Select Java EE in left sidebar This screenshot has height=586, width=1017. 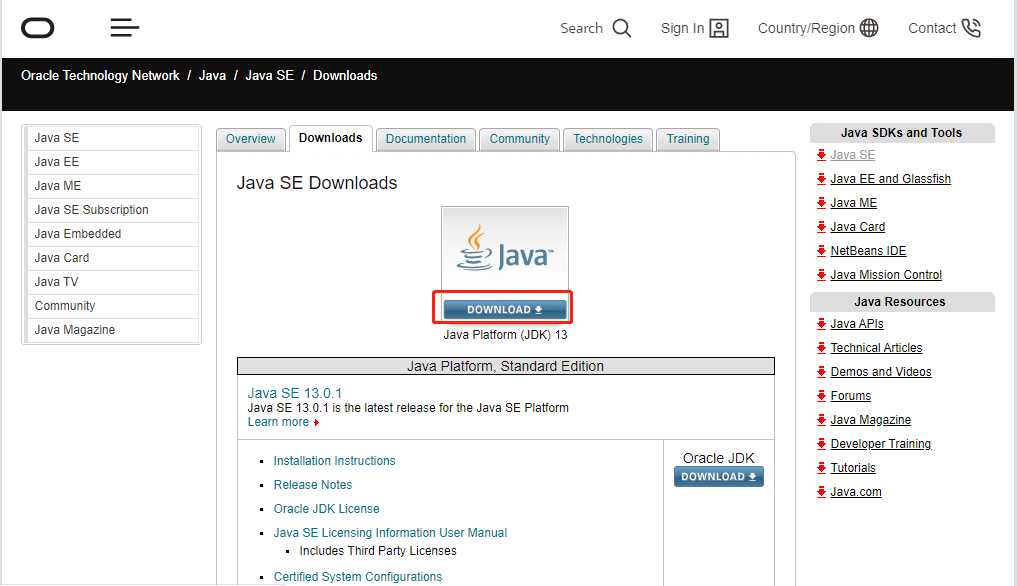(x=113, y=162)
